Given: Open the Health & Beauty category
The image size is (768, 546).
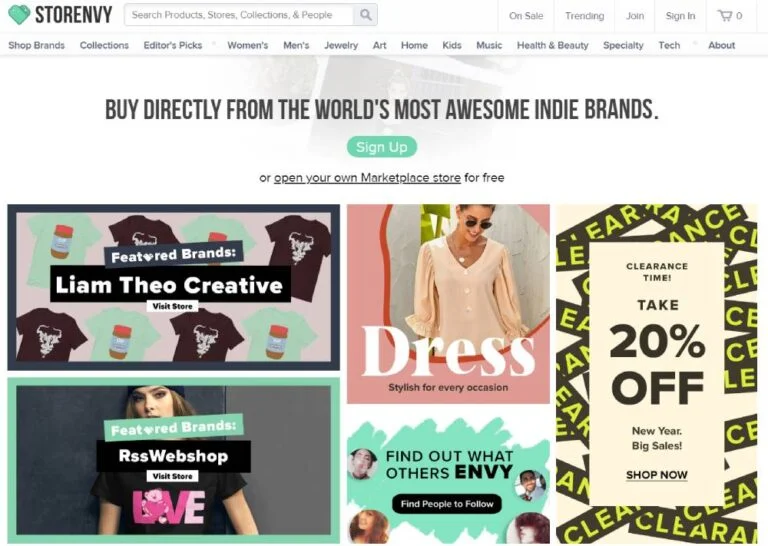Looking at the screenshot, I should click(x=552, y=45).
